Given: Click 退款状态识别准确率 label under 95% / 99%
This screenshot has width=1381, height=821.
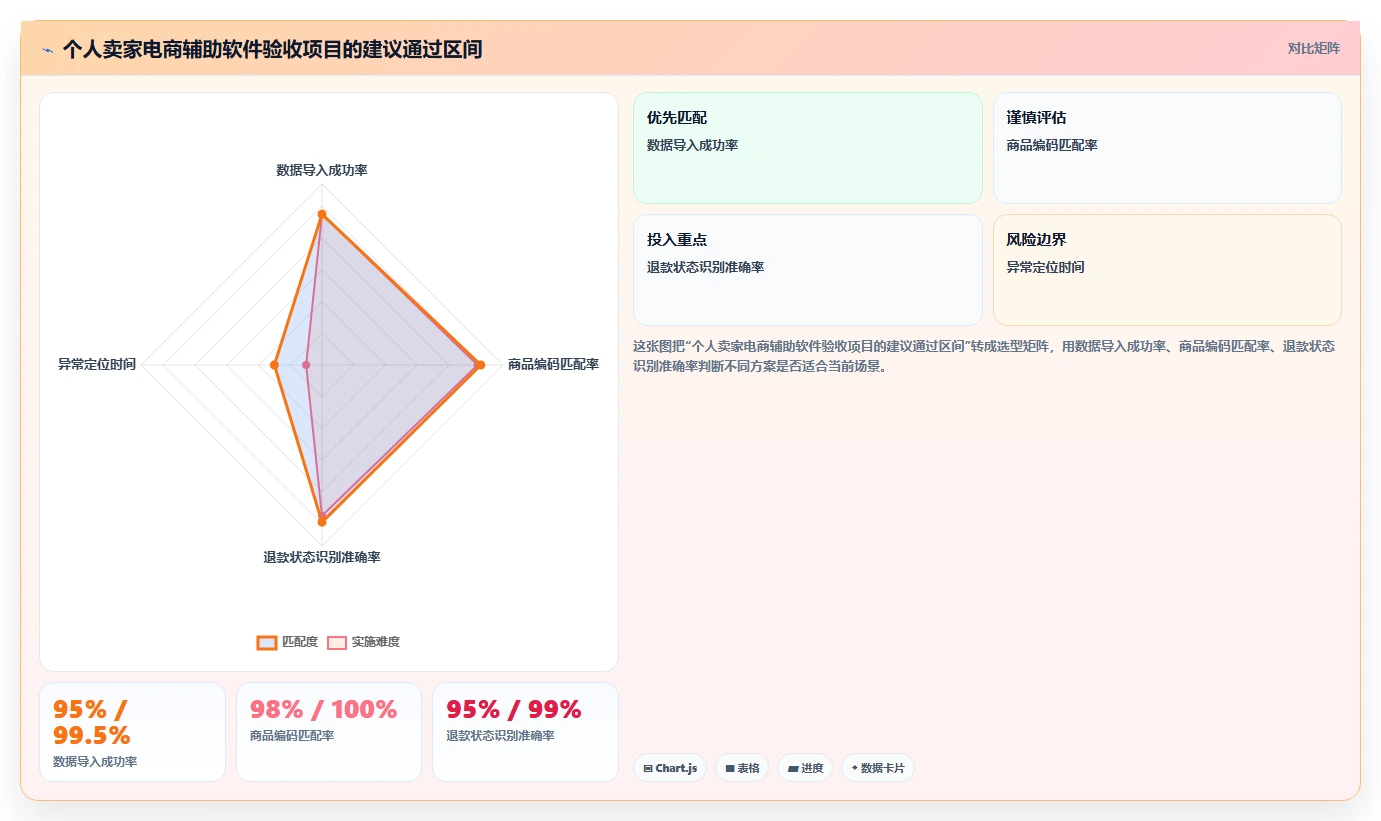Looking at the screenshot, I should coord(500,736).
